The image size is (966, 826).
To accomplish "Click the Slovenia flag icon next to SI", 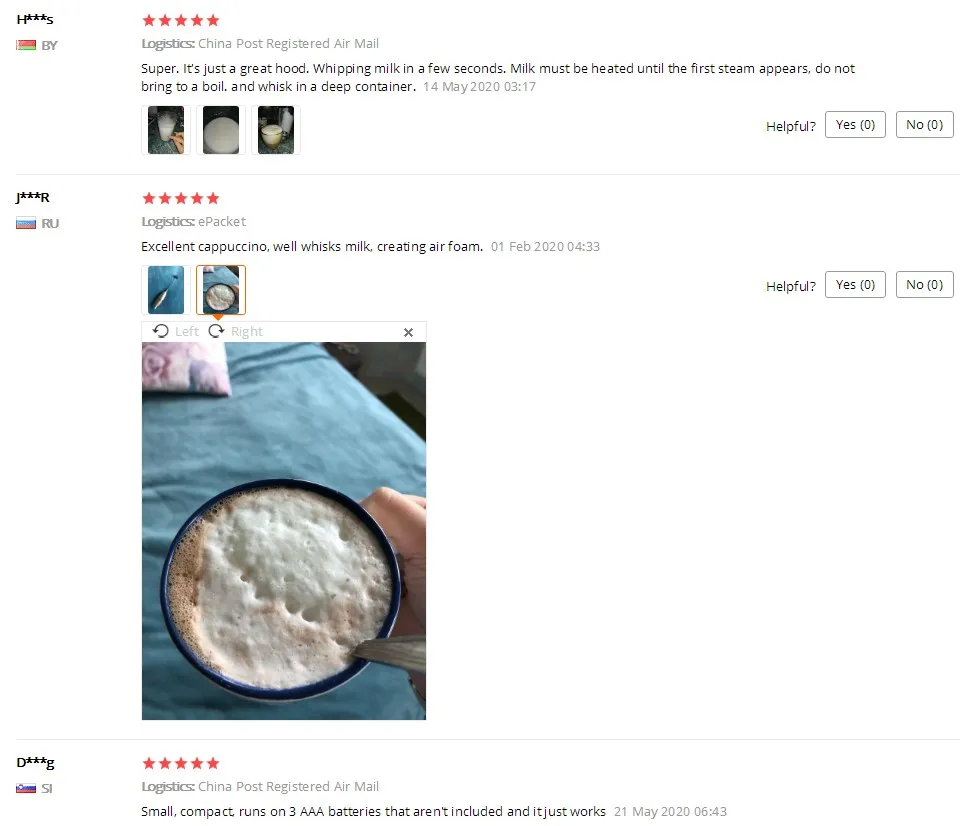I will coord(26,788).
